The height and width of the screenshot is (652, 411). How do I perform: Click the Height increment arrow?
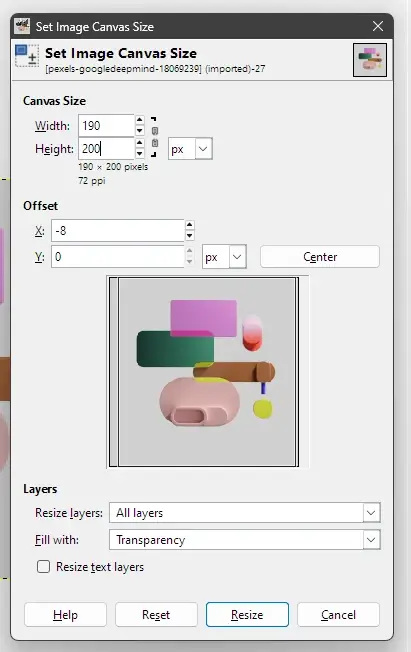[x=140, y=143]
